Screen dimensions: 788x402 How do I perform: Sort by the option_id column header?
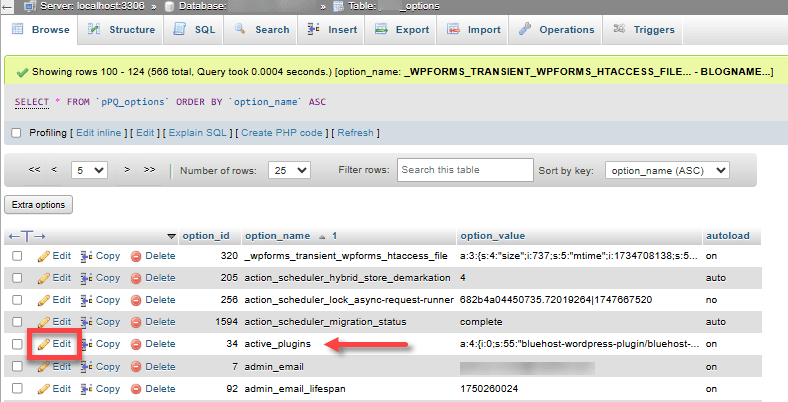(206, 236)
